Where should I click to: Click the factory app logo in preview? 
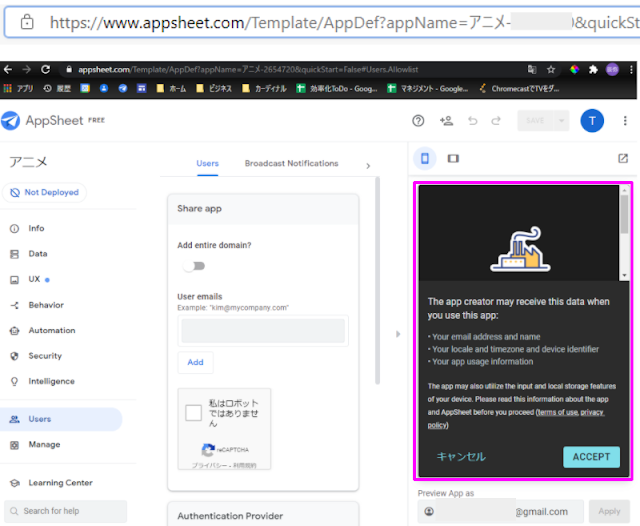[520, 249]
